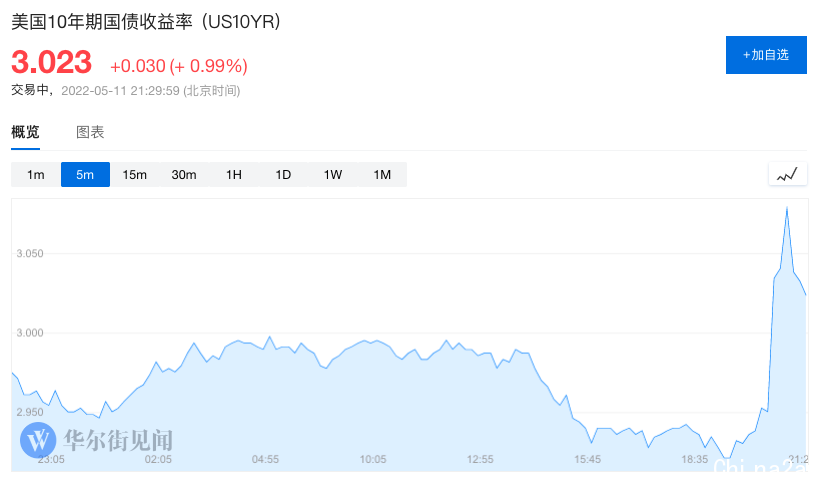Click the +加自选 add to watchlist button
824x481 pixels.
tap(766, 54)
